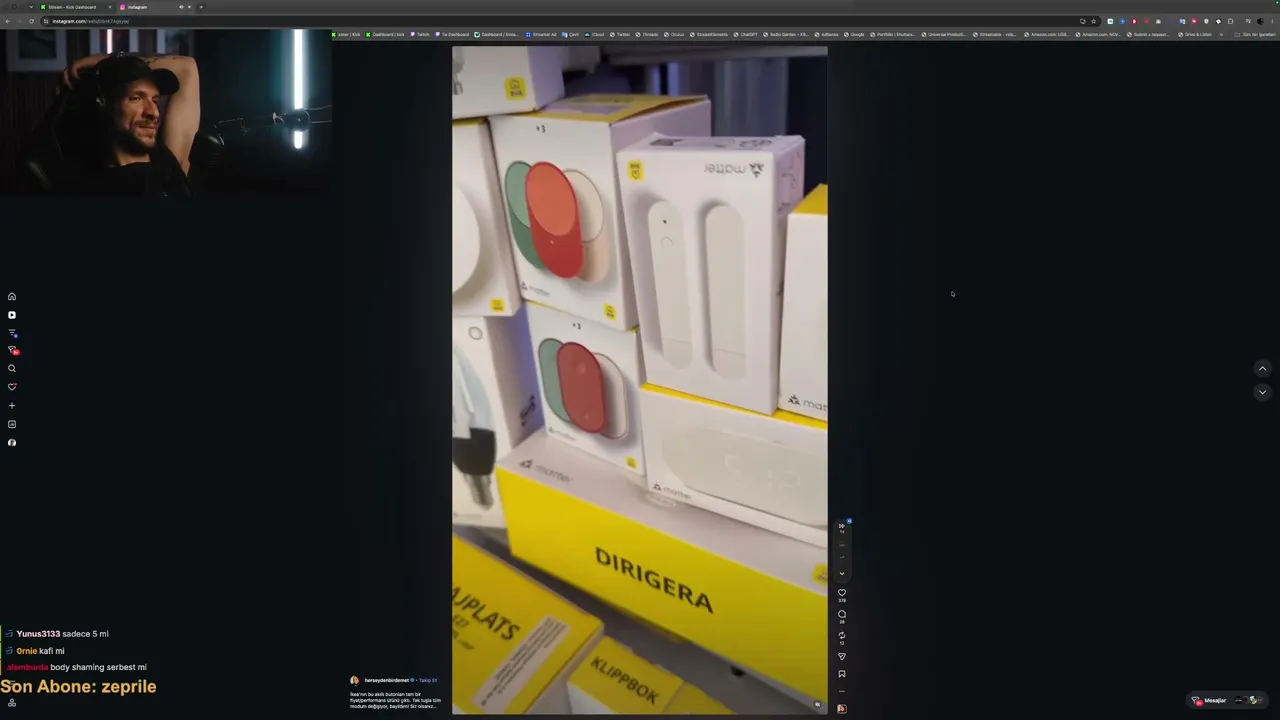
Task: Reload the current page
Action: pyautogui.click(x=31, y=21)
